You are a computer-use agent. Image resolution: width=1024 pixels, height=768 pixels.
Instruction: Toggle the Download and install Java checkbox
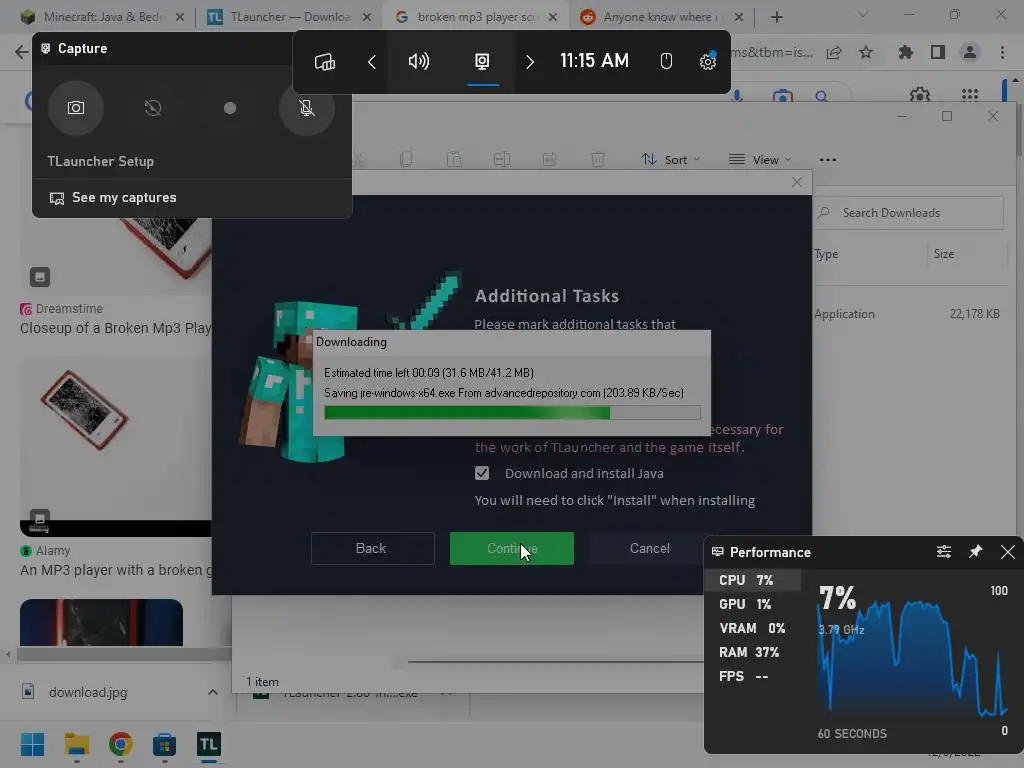[x=482, y=473]
